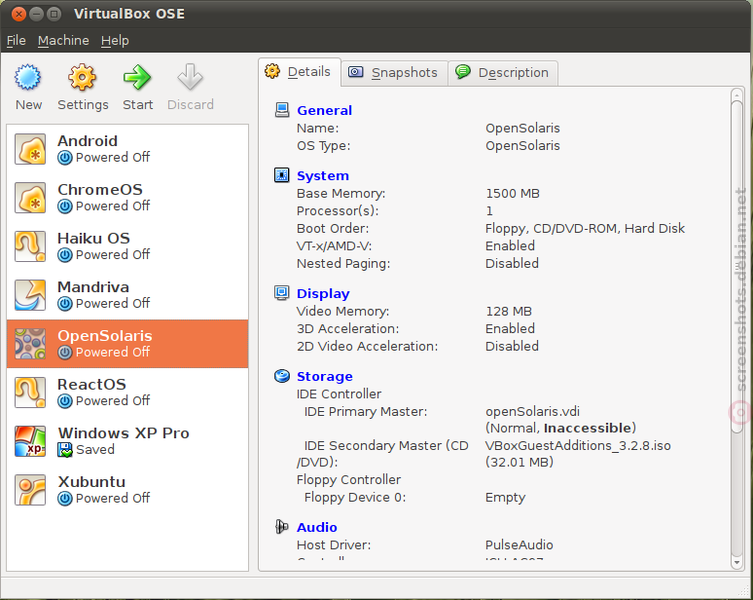Click the power state icon under Mandriva
The height and width of the screenshot is (600, 753).
(x=65, y=304)
